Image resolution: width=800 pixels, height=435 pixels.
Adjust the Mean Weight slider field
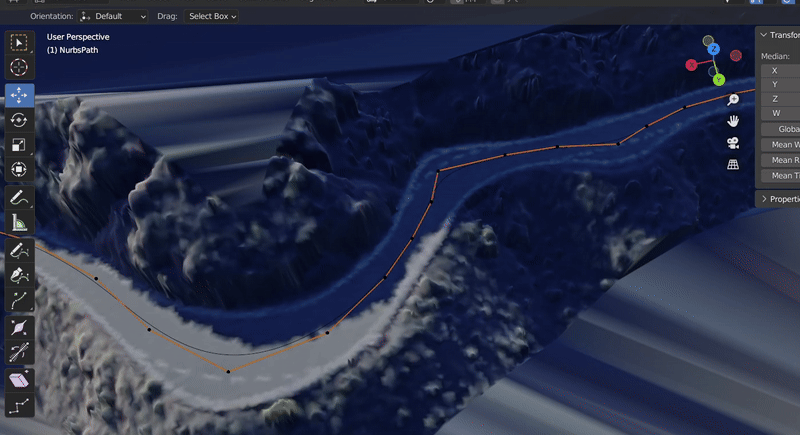781,145
